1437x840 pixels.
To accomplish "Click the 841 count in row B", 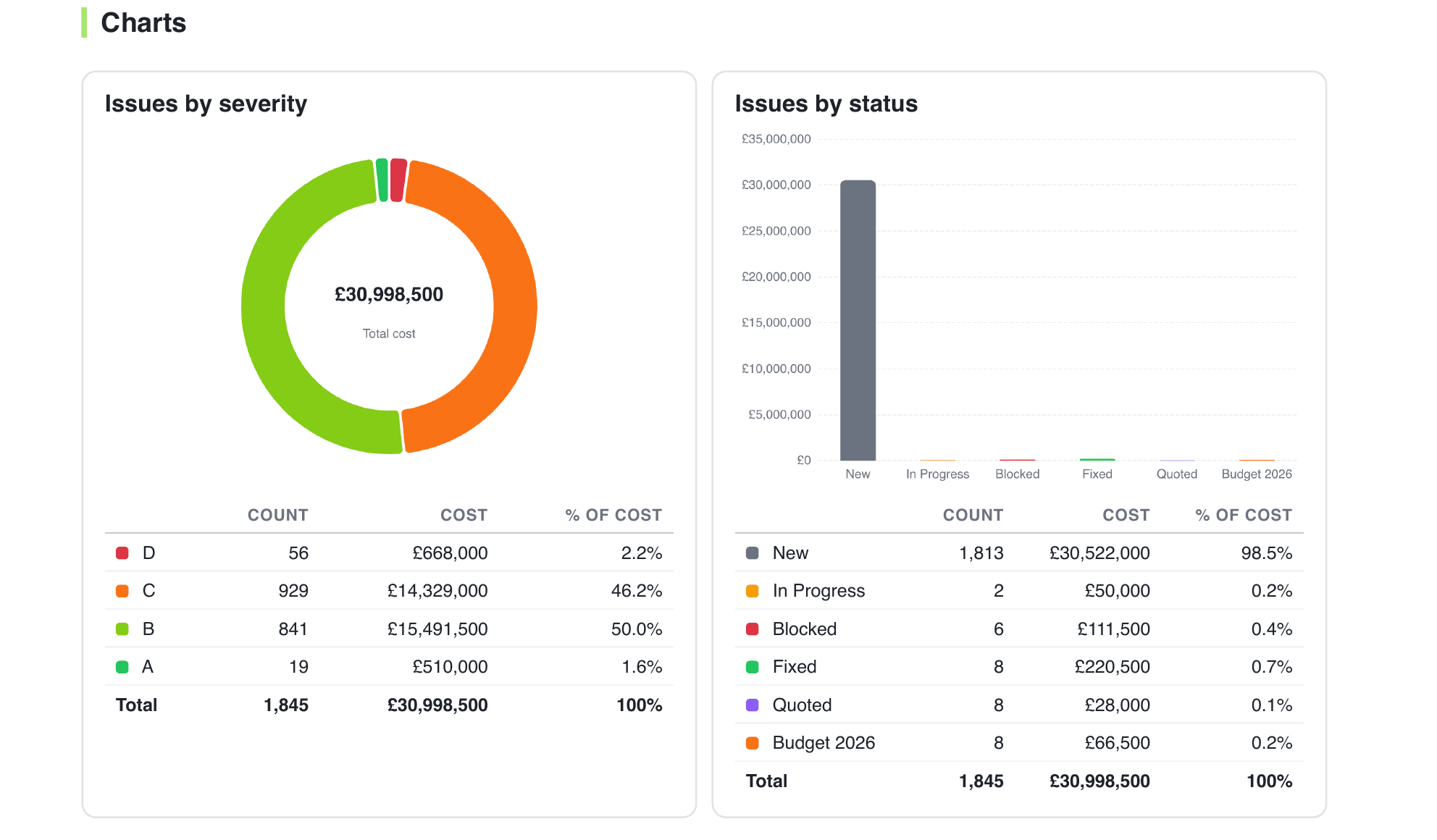I will click(293, 629).
